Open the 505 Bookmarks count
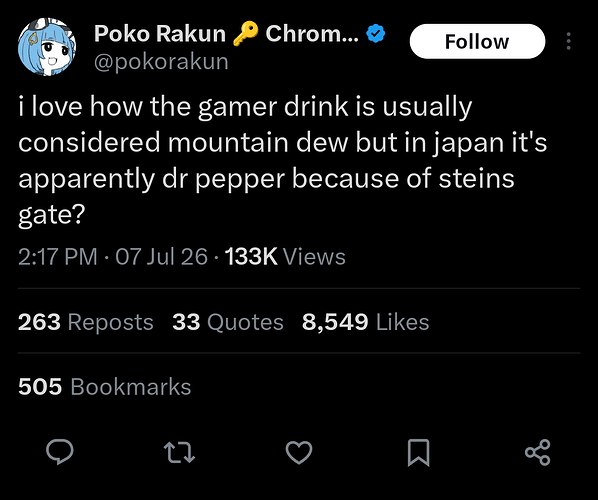The height and width of the screenshot is (500, 598). click(104, 387)
